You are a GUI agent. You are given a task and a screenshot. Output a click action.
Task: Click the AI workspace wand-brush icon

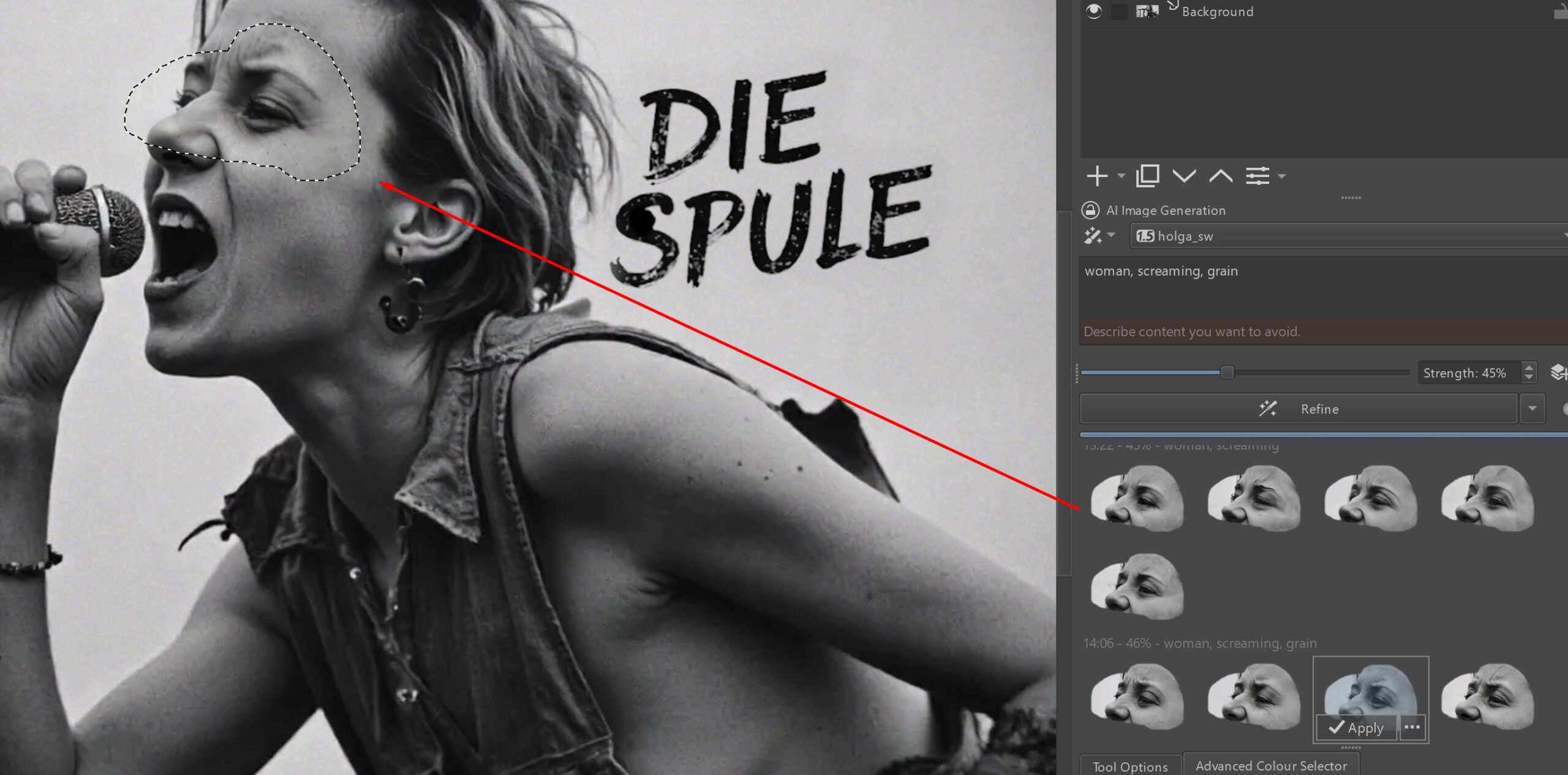pos(1093,236)
